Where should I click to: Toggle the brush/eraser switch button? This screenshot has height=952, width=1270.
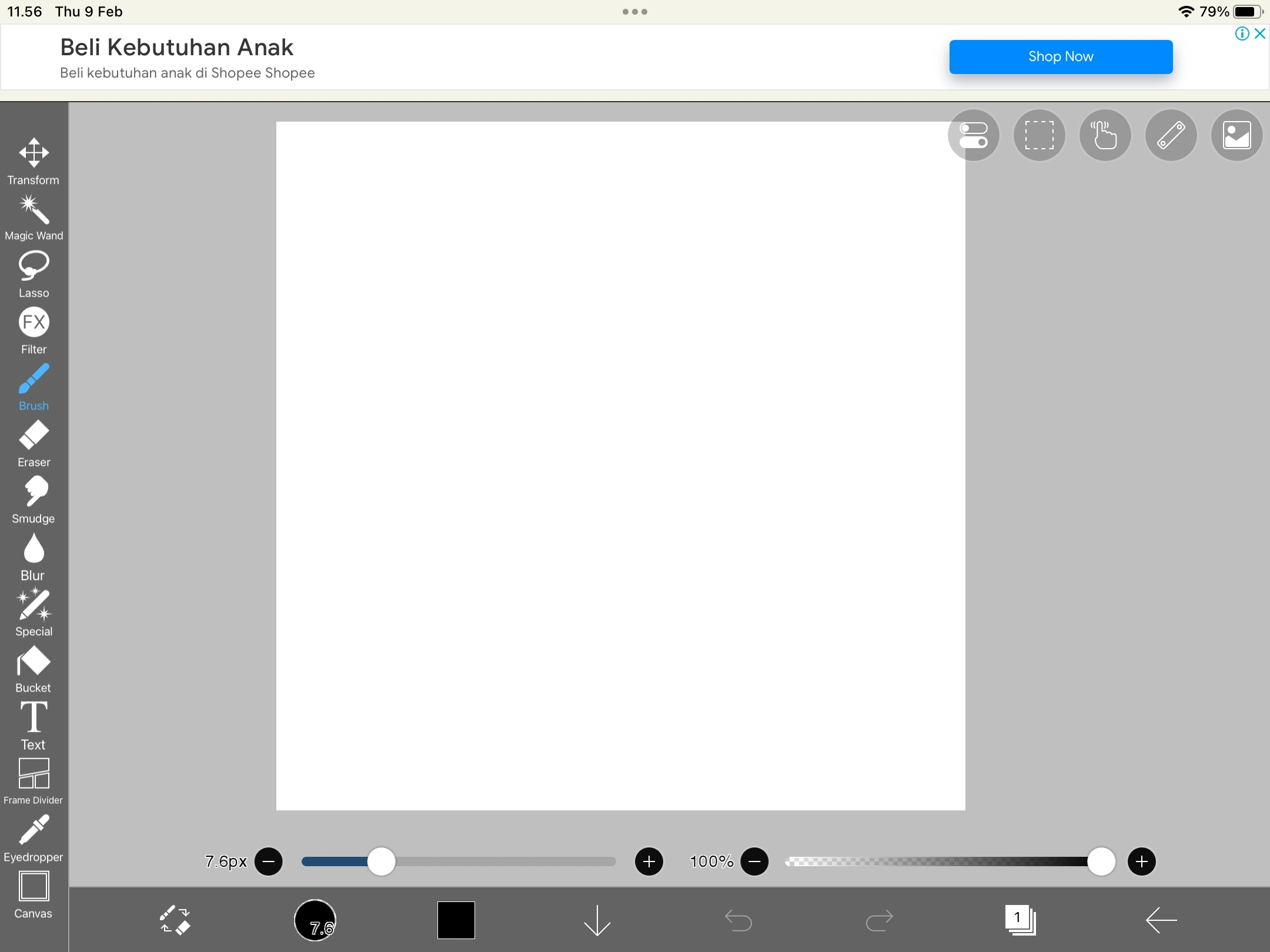[175, 920]
